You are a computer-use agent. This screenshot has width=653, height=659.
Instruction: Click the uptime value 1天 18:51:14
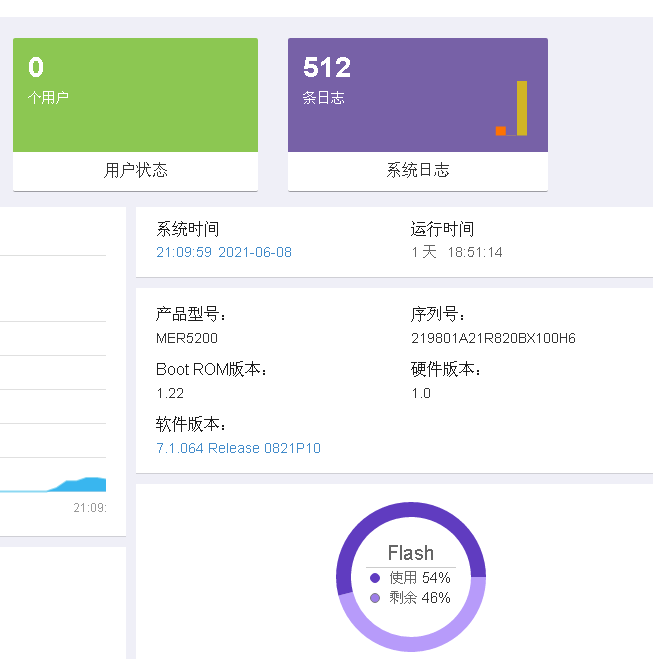click(457, 252)
